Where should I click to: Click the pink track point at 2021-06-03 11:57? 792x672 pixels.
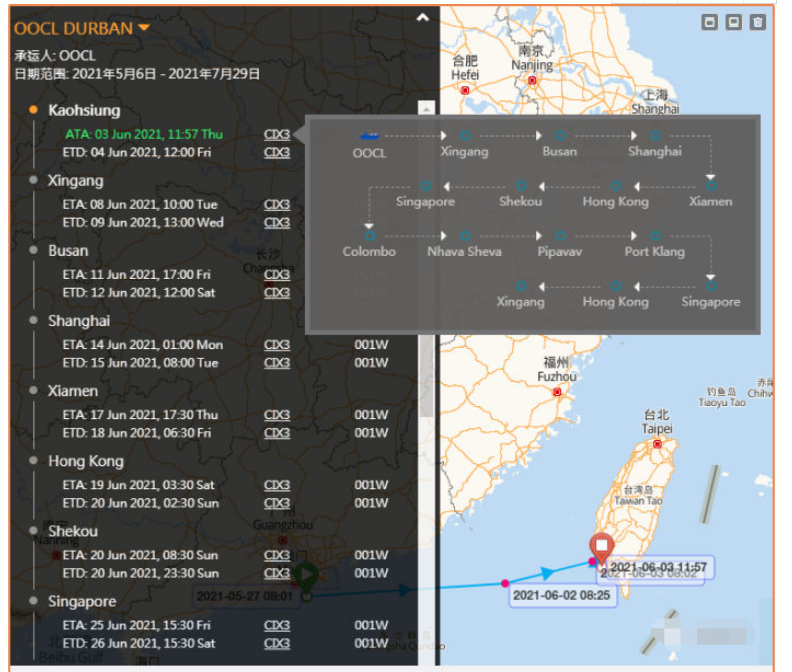coord(592,561)
